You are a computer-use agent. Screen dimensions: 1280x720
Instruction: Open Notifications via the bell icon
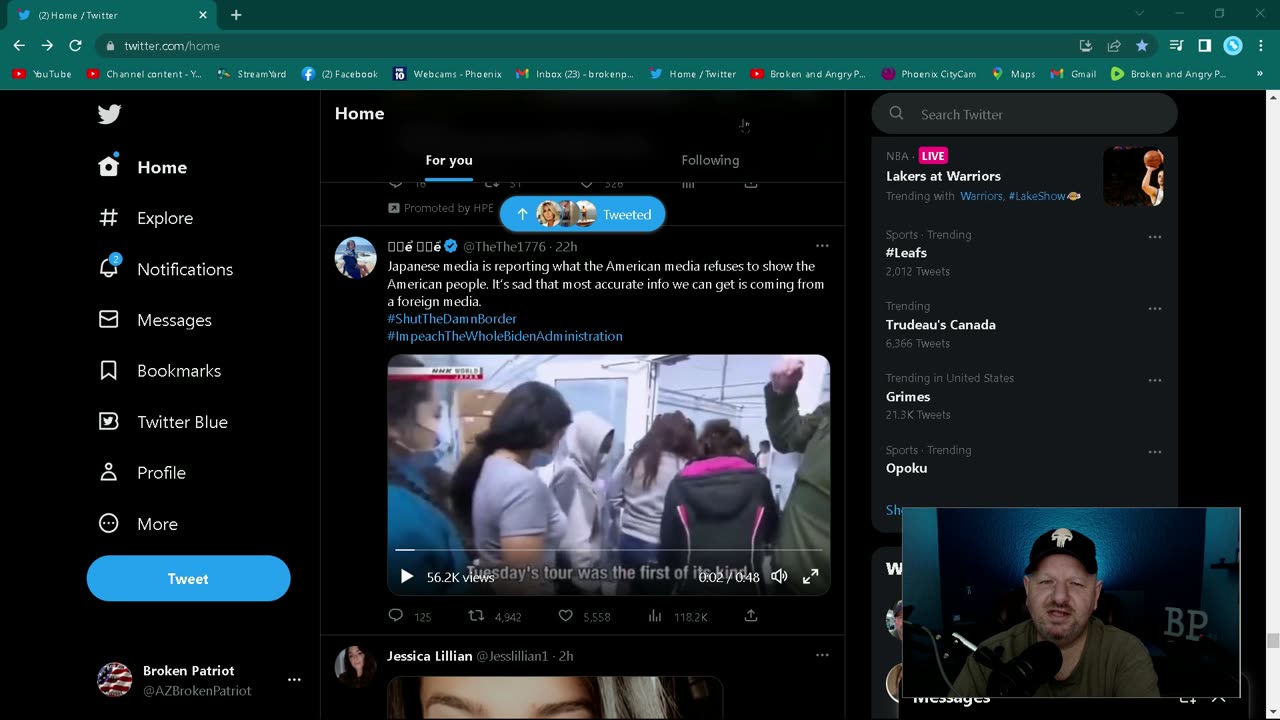[109, 268]
